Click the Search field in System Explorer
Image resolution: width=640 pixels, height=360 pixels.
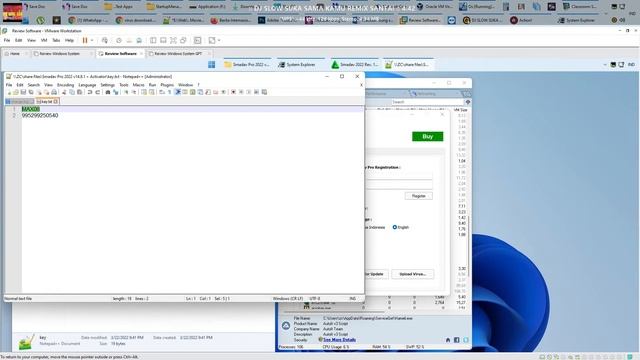pyautogui.click(x=427, y=102)
